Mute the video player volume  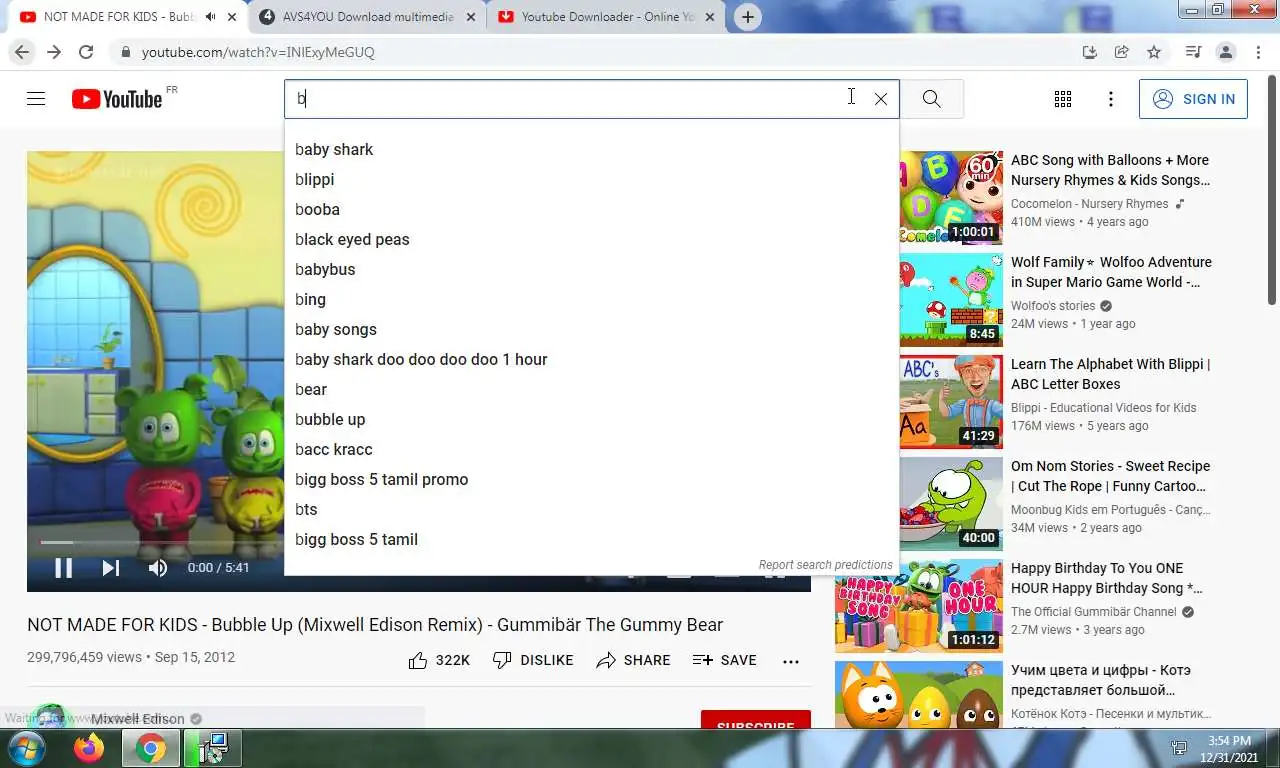(x=158, y=568)
